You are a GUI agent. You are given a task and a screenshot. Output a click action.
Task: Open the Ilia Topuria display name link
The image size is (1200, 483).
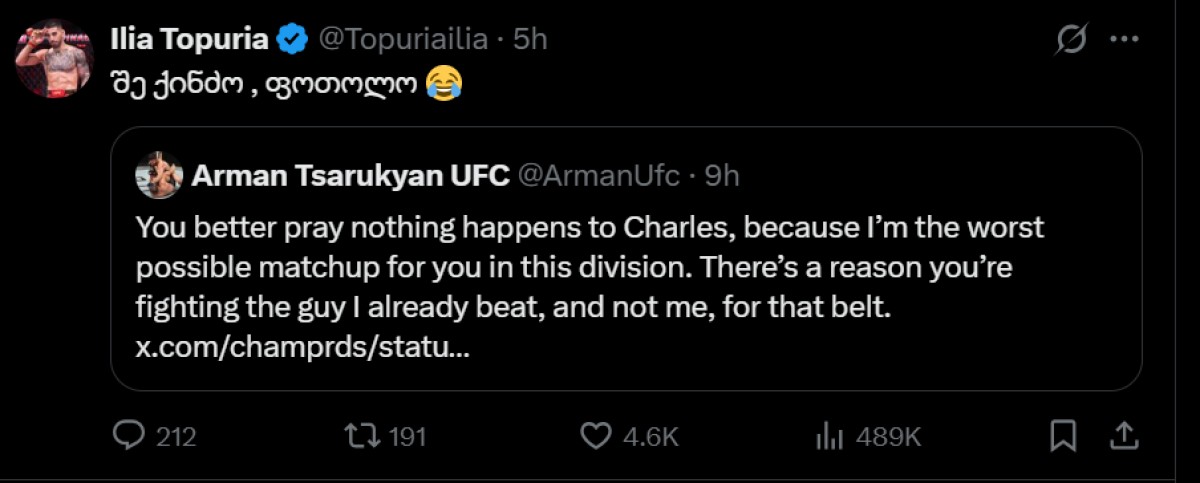coord(188,40)
